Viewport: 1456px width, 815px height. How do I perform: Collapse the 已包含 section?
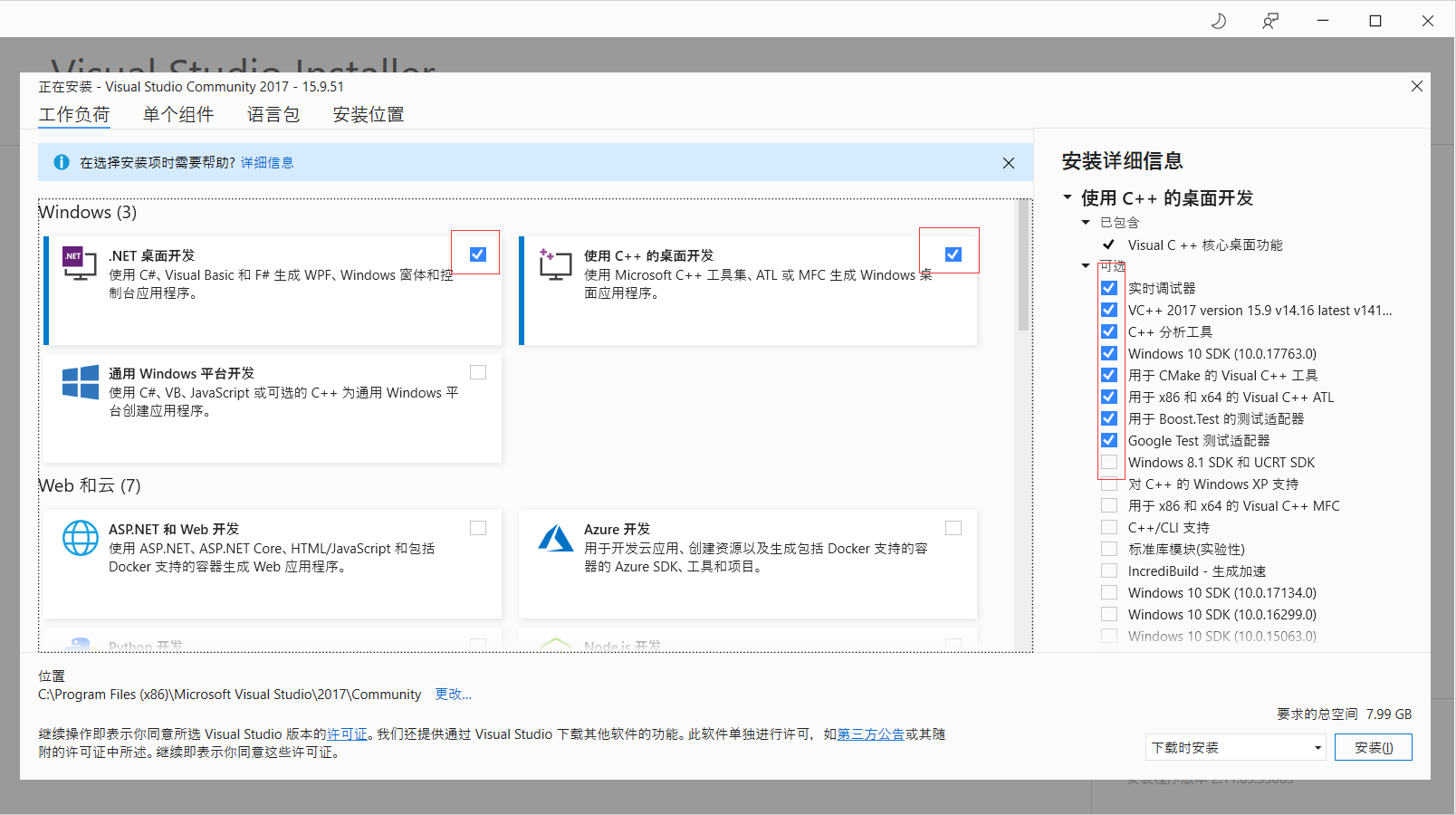pos(1086,222)
